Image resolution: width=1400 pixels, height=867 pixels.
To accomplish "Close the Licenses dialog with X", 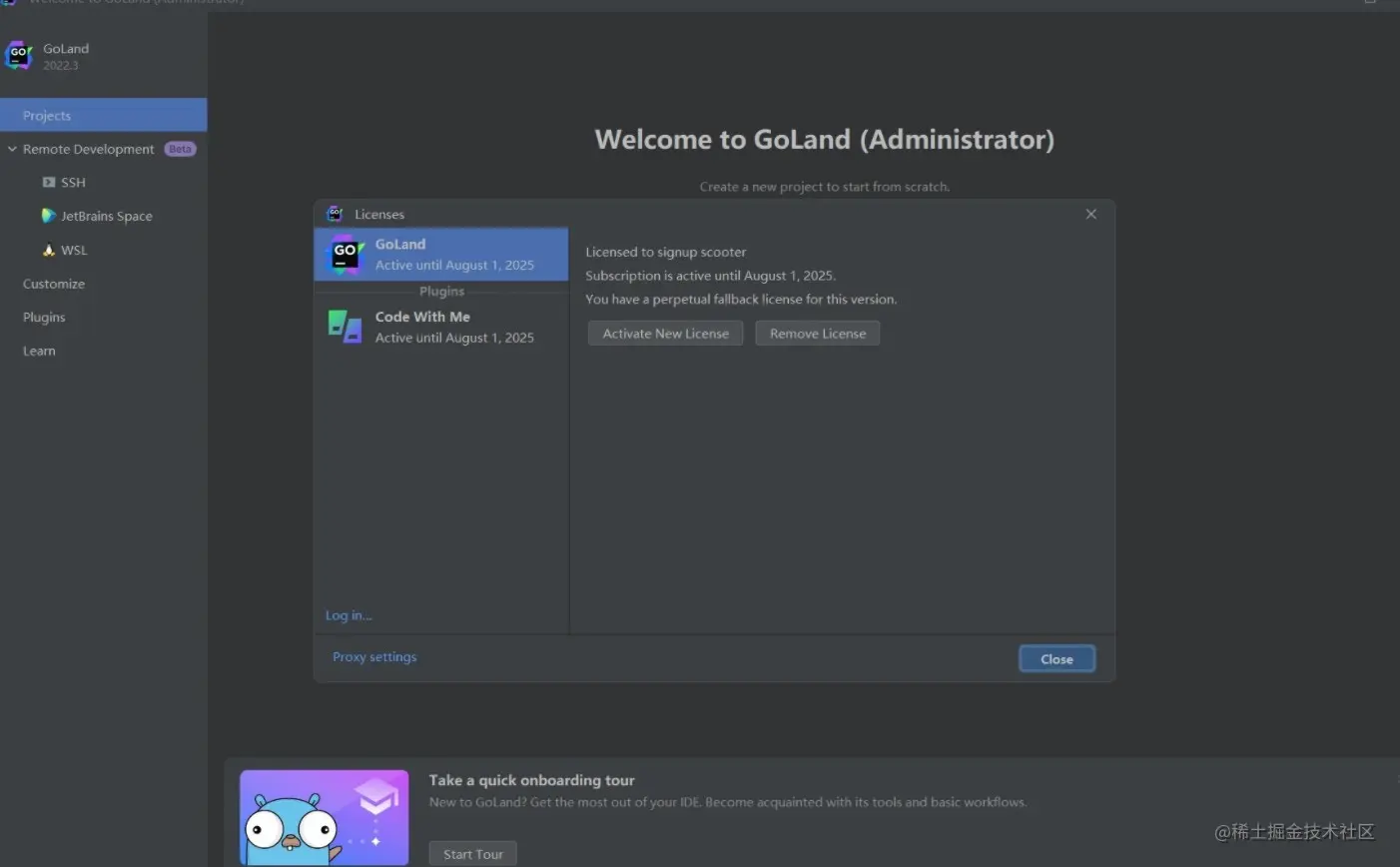I will 1090,214.
